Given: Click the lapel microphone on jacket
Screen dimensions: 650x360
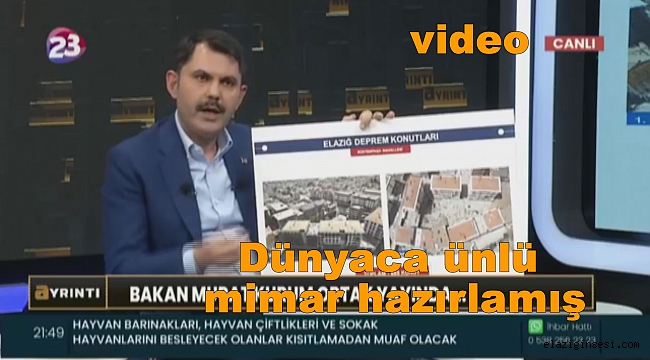Looking at the screenshot, I should click(187, 189).
